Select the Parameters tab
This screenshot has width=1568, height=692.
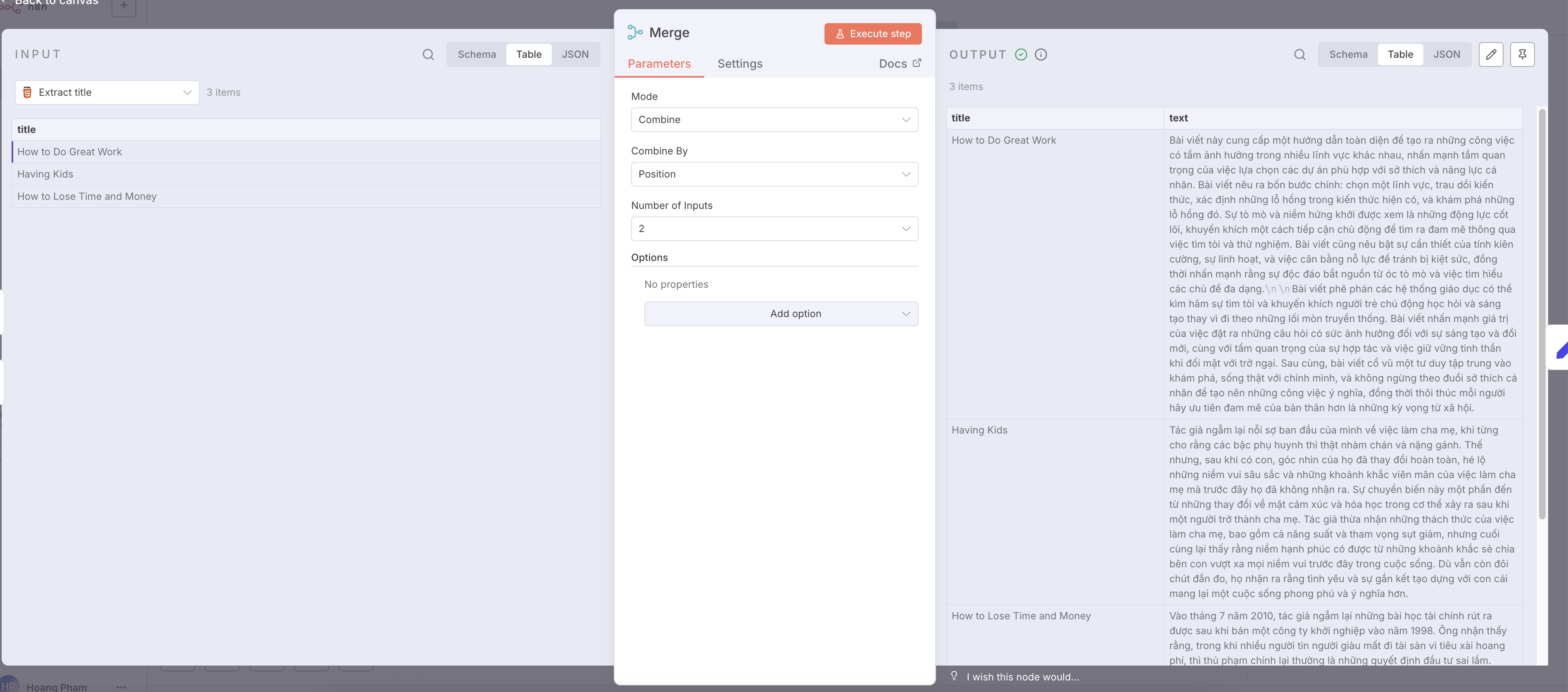[x=658, y=64]
